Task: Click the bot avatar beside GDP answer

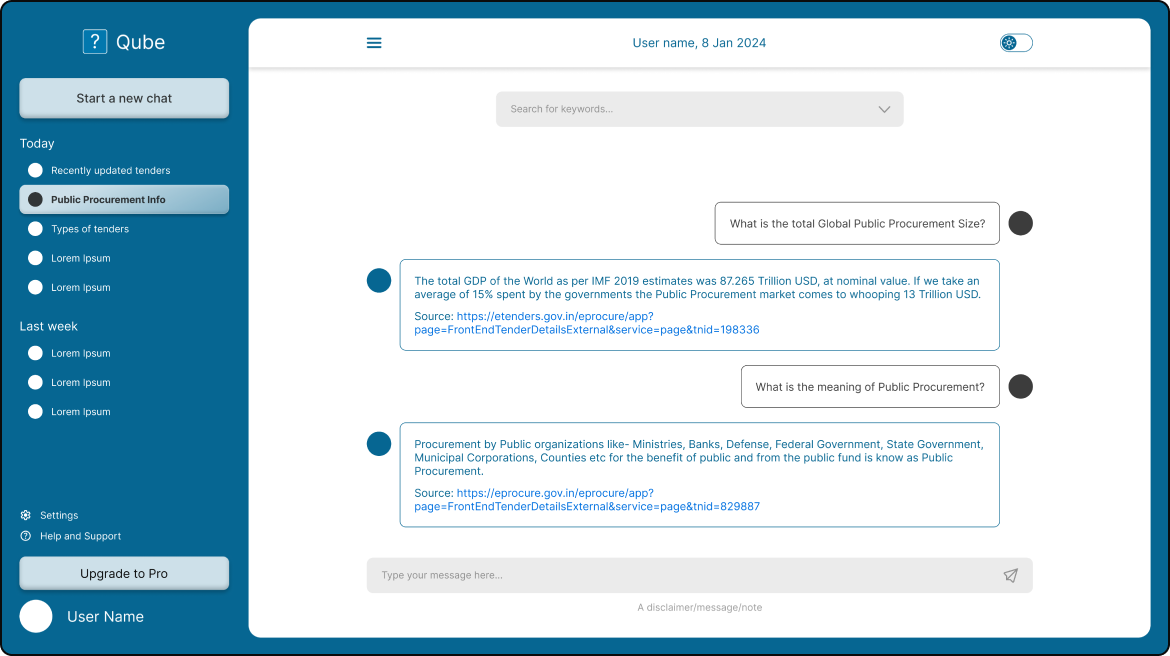Action: [379, 281]
